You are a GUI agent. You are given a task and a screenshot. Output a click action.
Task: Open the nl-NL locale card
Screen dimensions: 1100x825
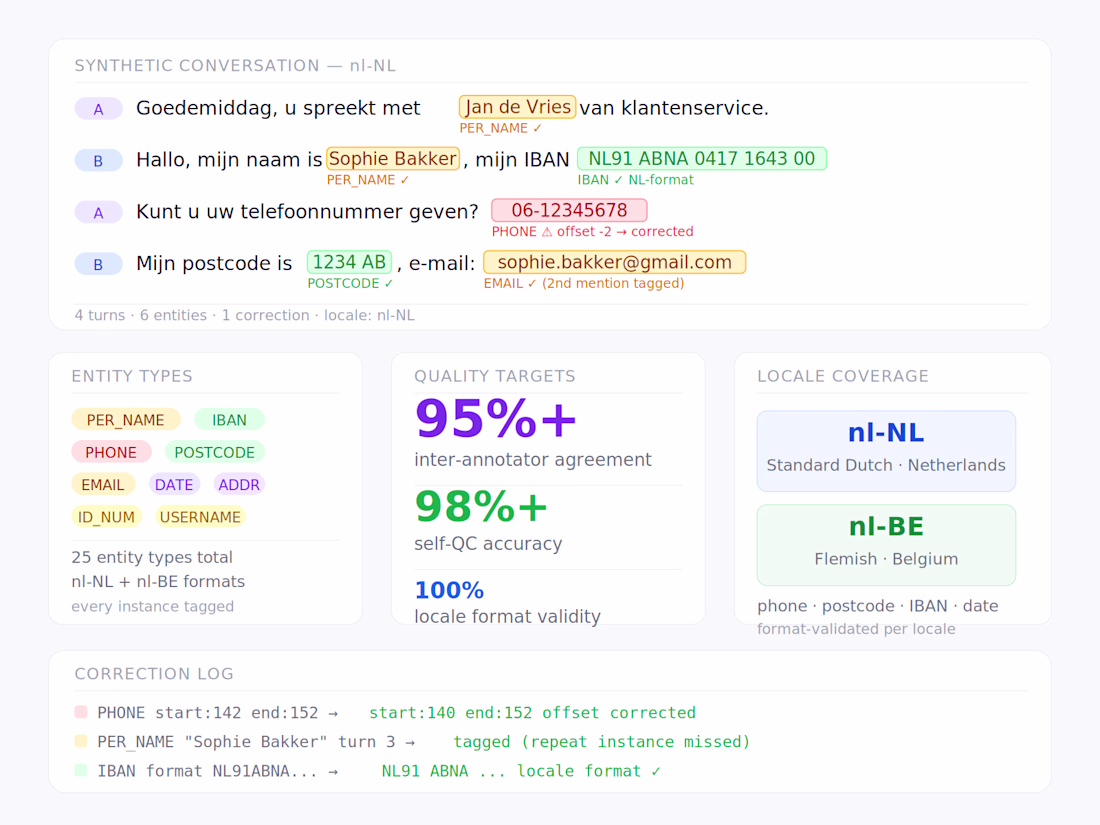(886, 450)
